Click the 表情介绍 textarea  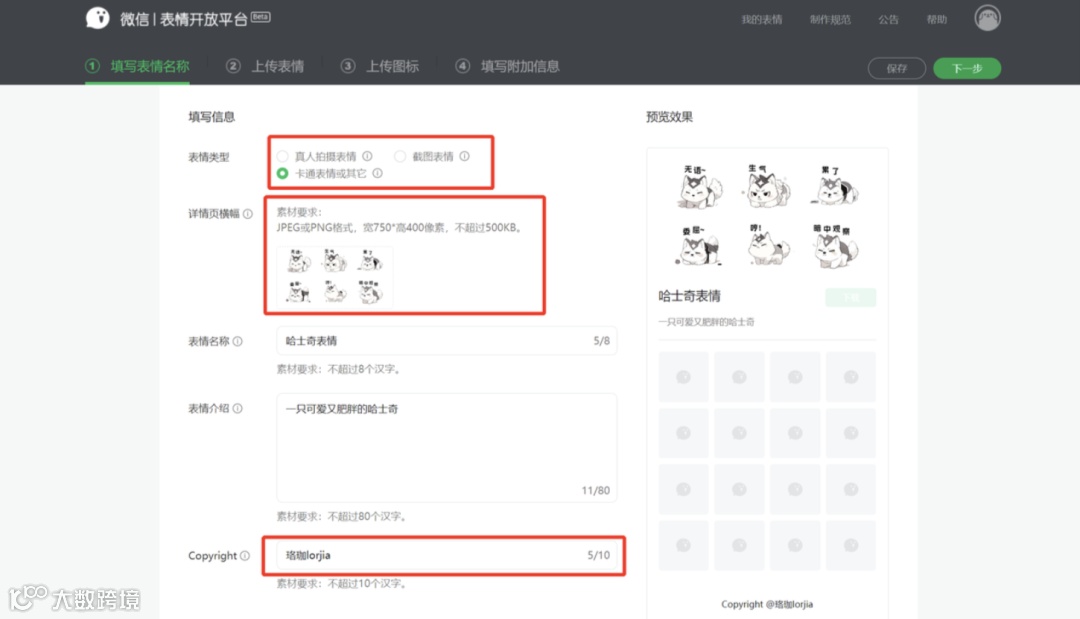coord(446,448)
